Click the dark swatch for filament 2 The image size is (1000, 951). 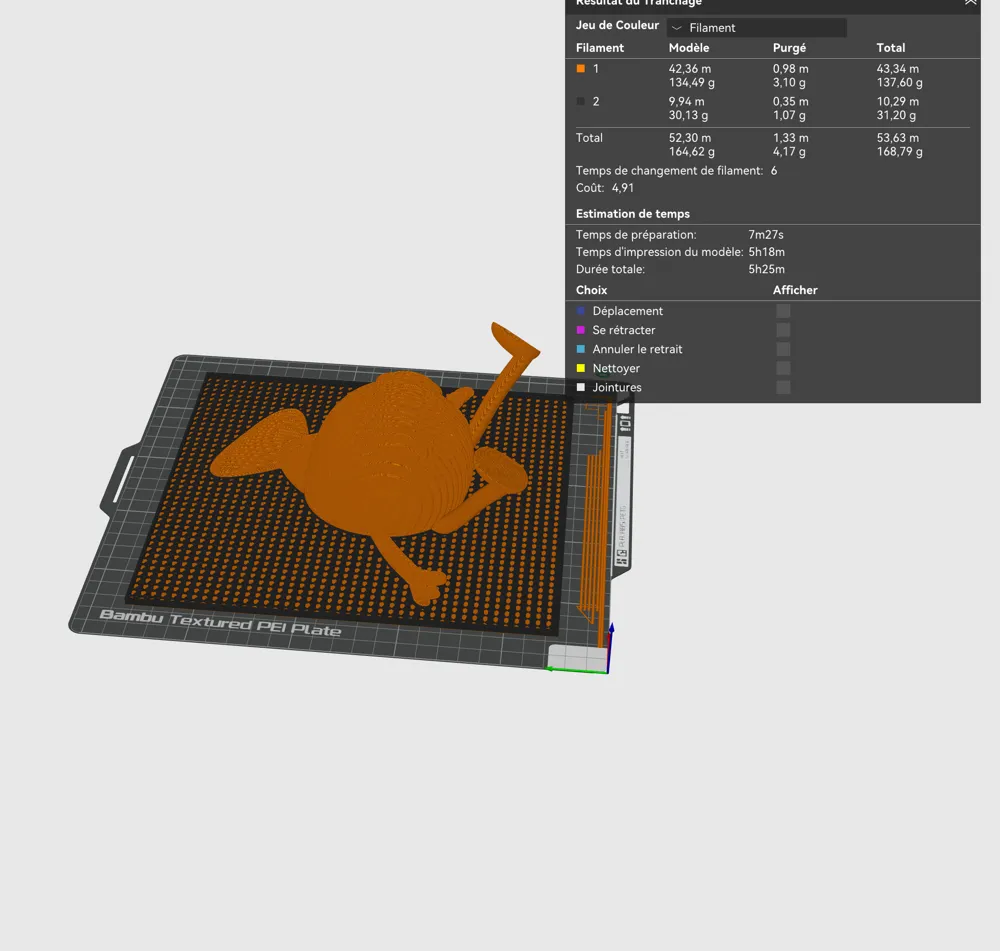tap(581, 102)
